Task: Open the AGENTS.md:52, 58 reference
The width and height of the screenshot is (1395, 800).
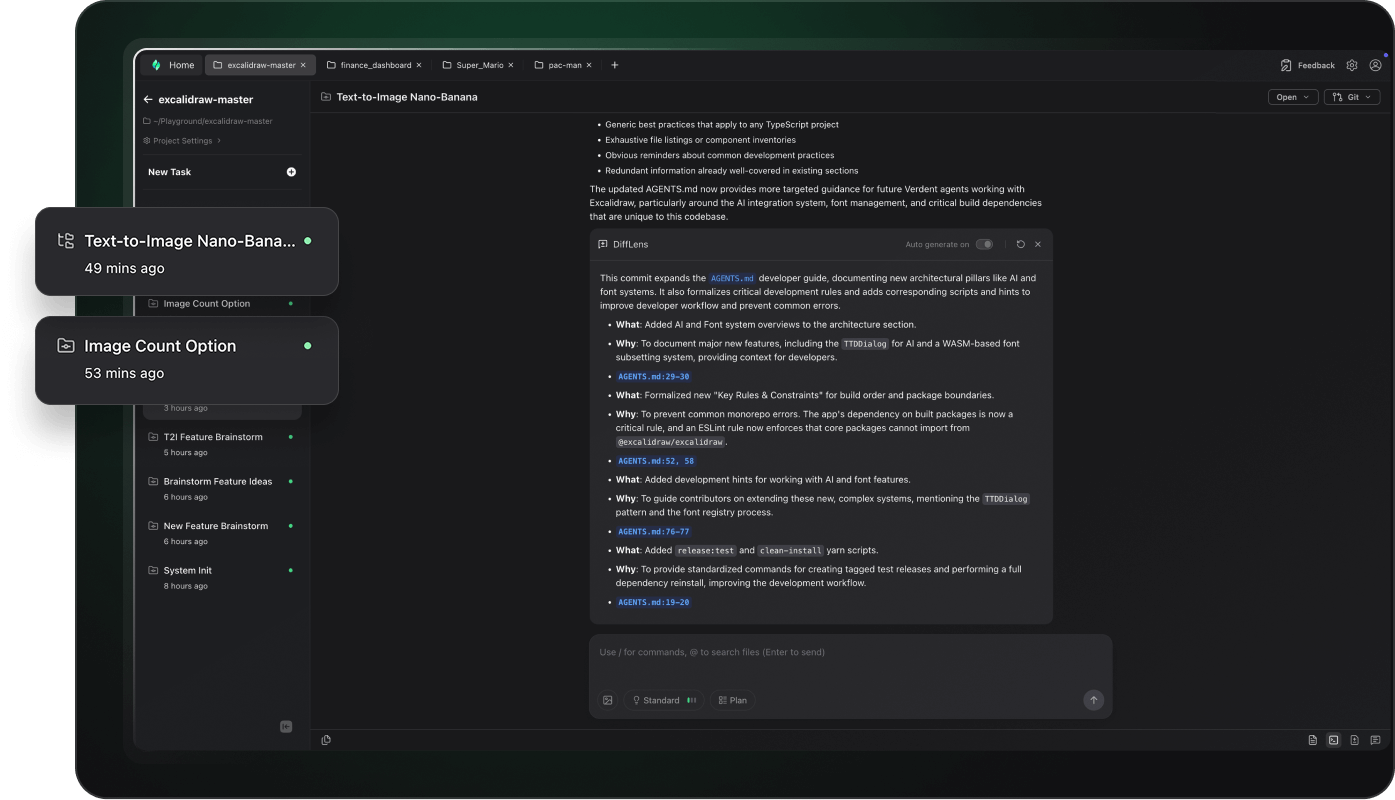Action: (x=656, y=461)
